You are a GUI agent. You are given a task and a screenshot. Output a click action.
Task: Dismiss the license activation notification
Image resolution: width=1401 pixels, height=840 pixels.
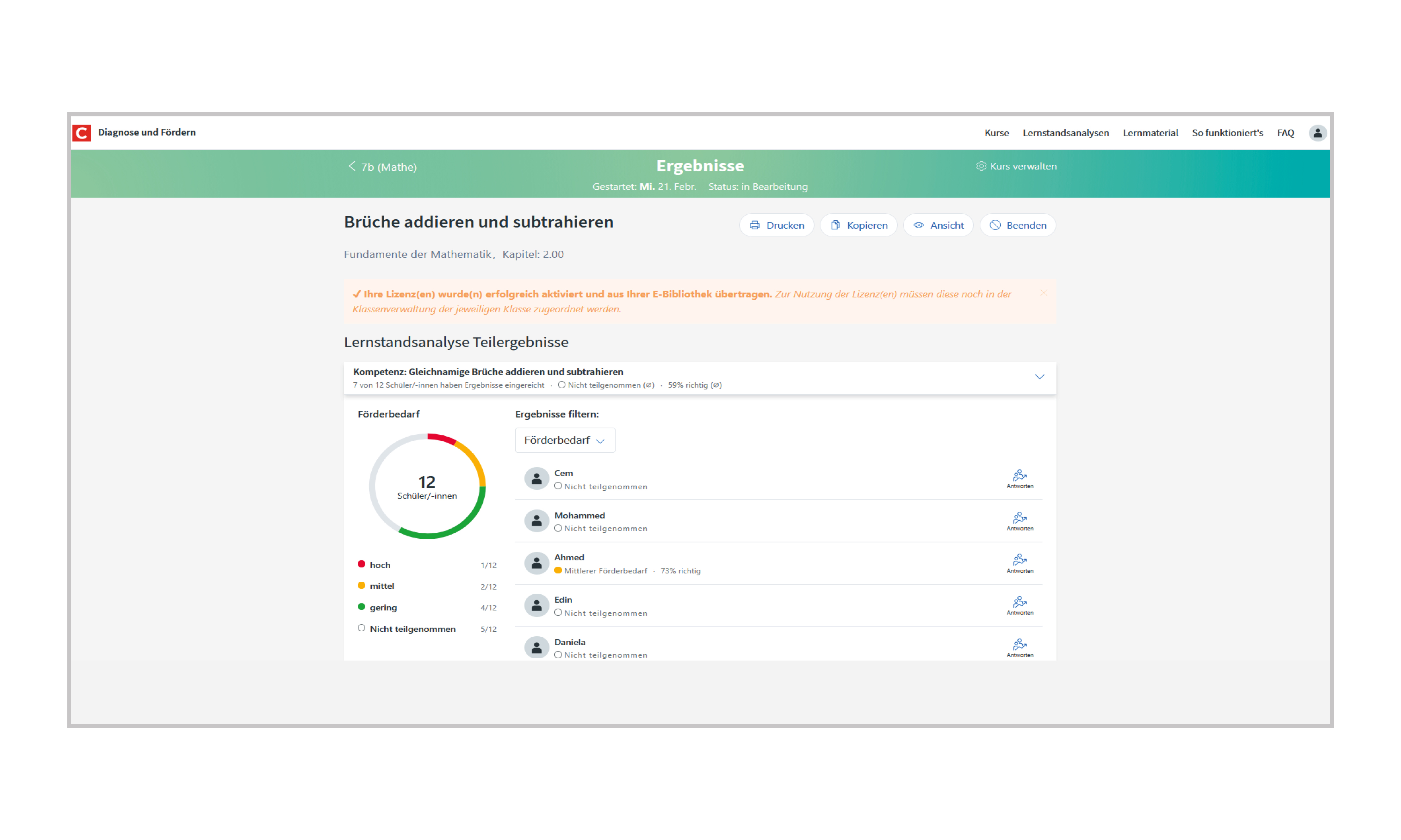coord(1044,293)
